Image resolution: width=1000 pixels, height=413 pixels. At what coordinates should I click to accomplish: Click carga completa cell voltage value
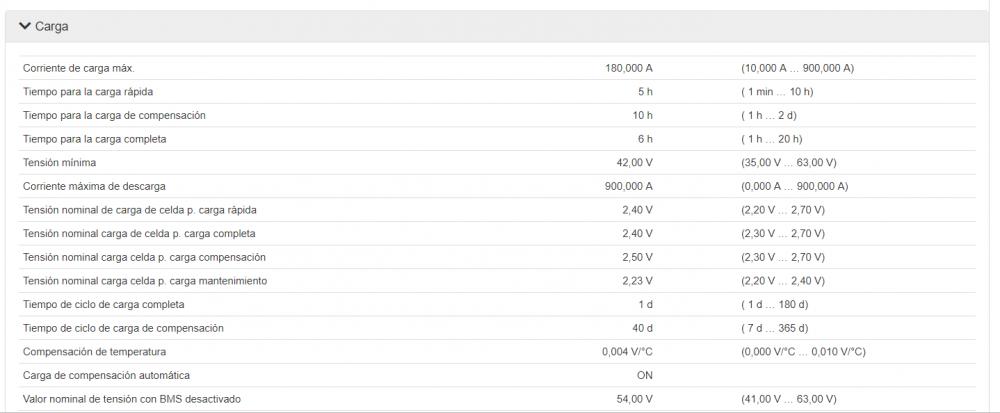point(638,233)
